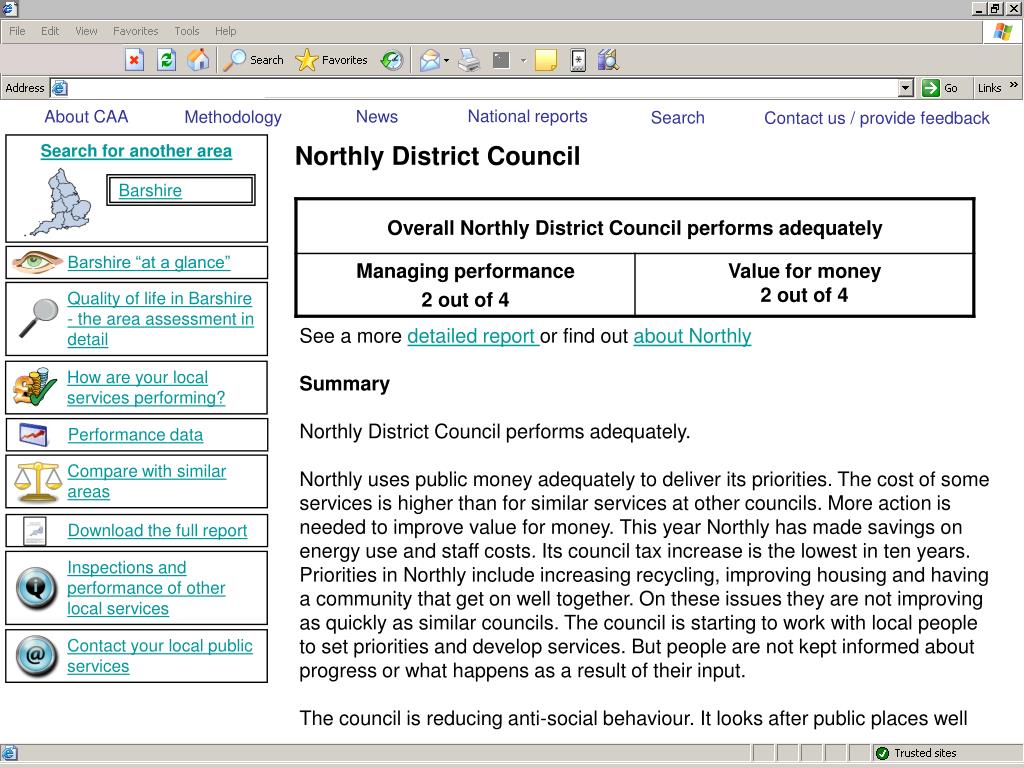Open the Edit button dropdown arrow
Viewport: 1024px width, 768px height.
523,61
